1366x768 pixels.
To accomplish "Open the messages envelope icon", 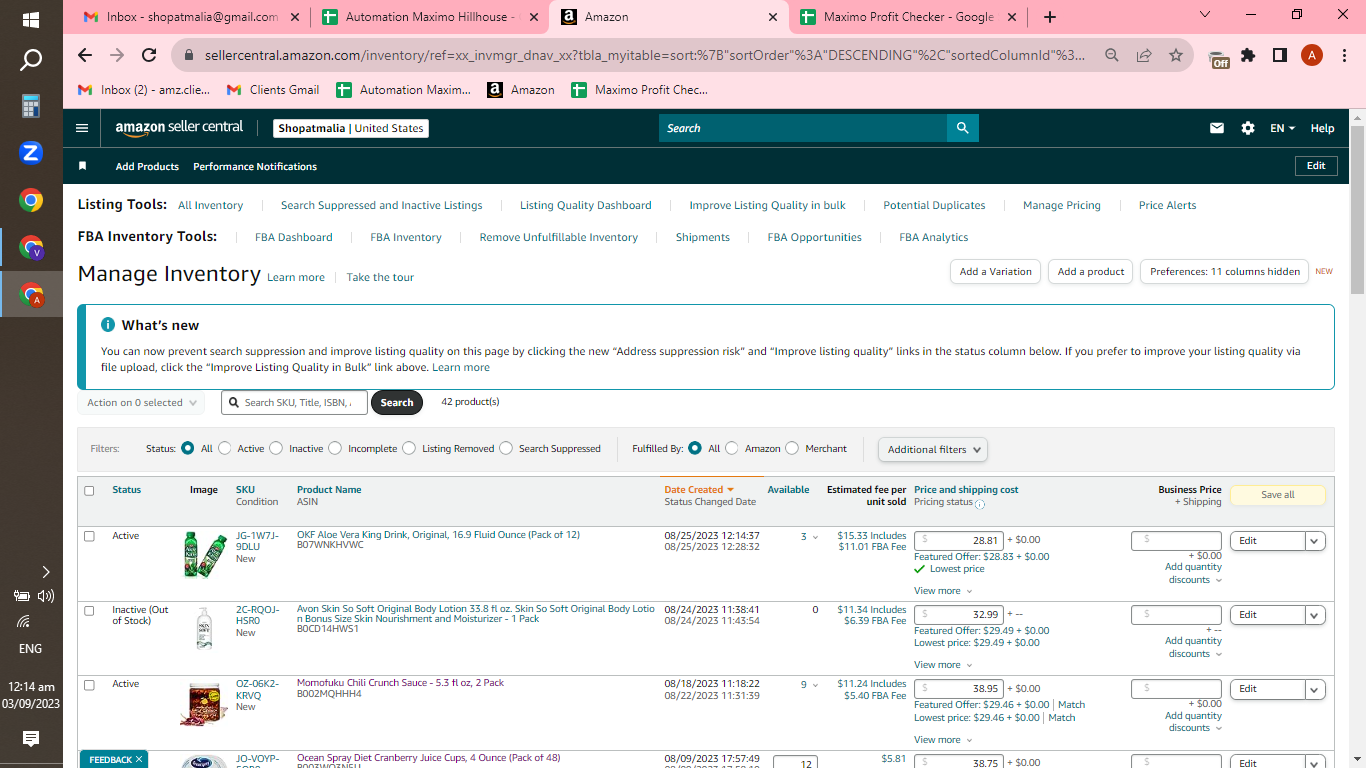I will point(1217,128).
